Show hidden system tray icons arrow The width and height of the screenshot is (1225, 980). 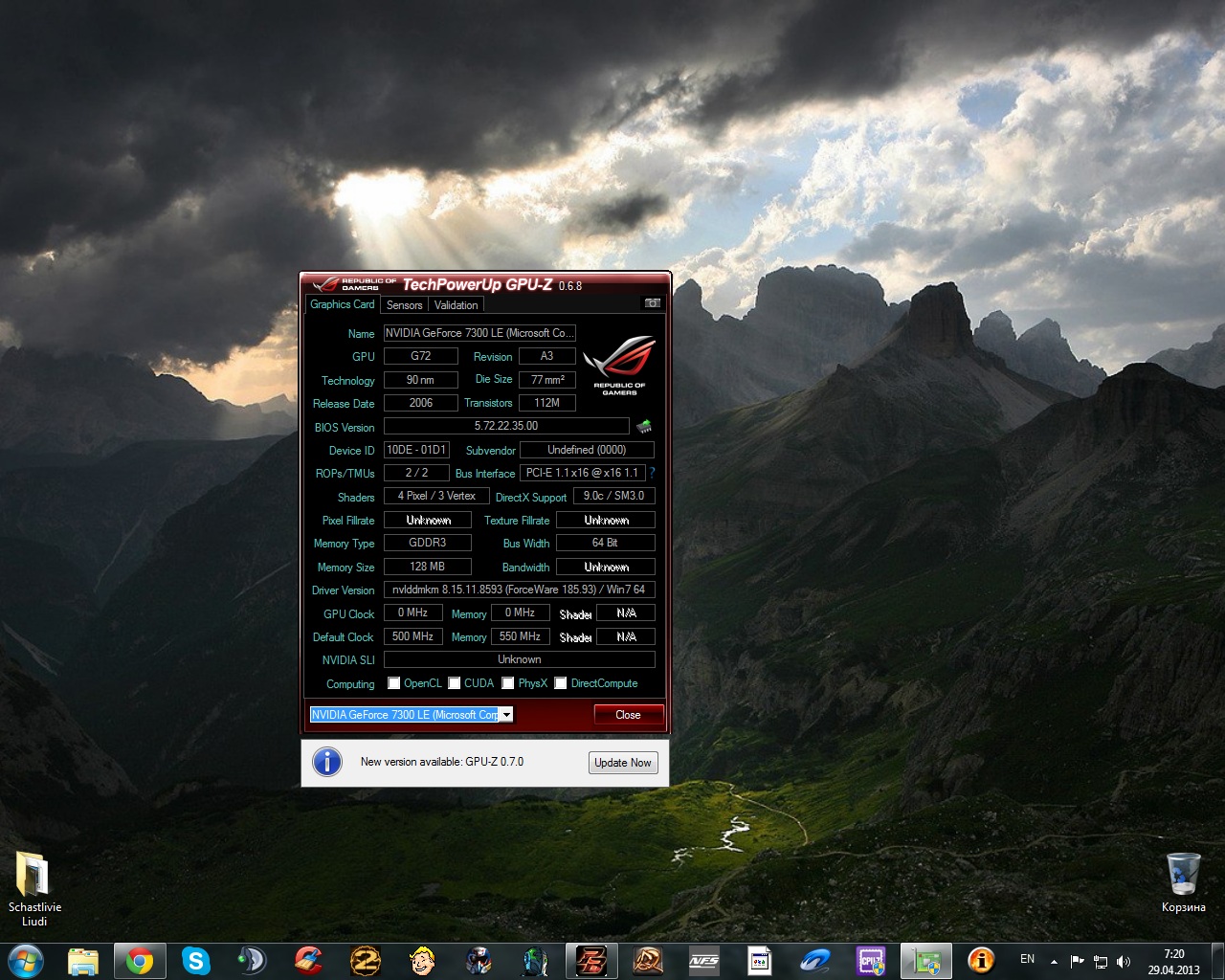[x=1054, y=961]
